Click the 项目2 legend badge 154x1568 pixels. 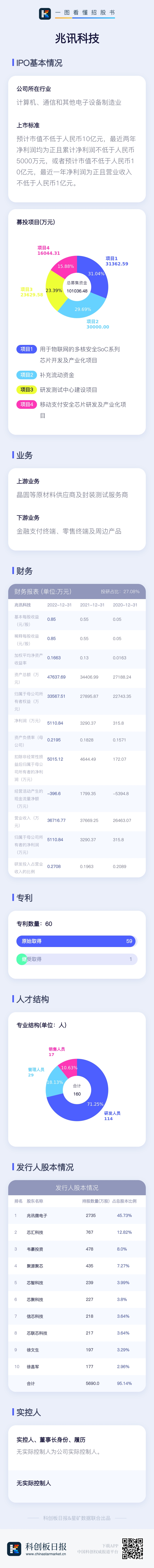tap(26, 375)
